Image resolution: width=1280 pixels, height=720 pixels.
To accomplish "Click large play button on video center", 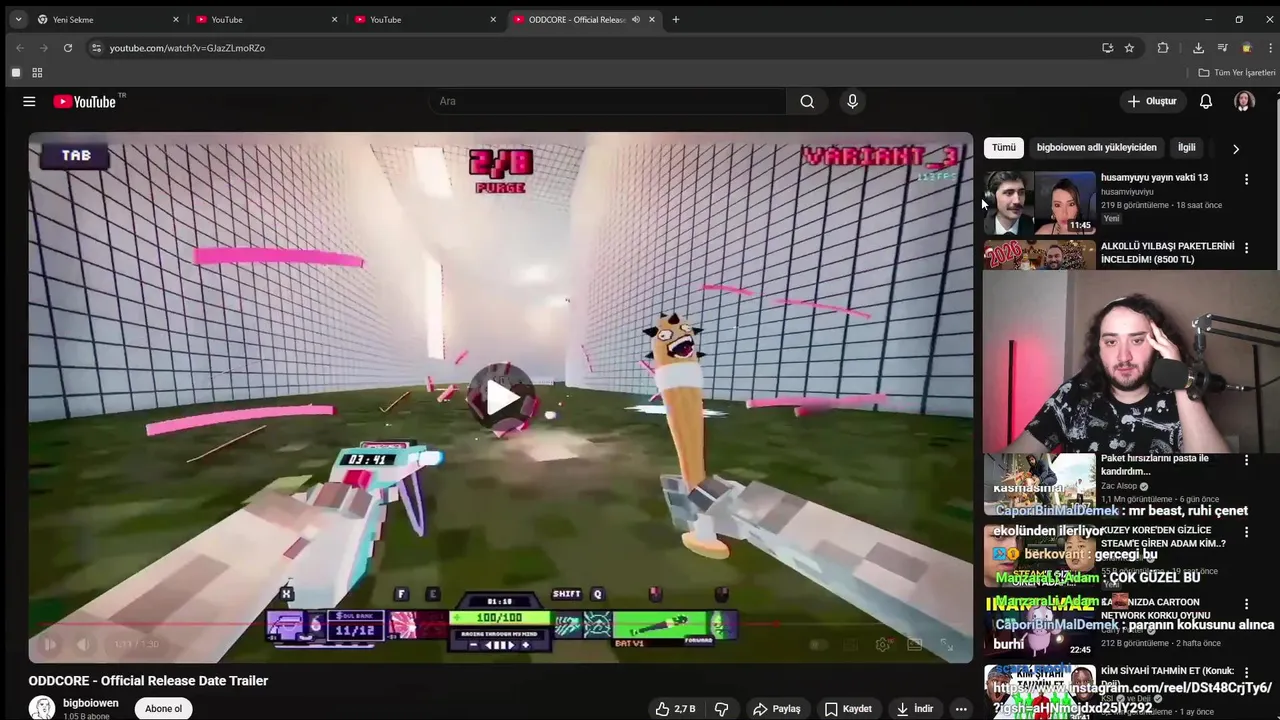I will tap(502, 397).
